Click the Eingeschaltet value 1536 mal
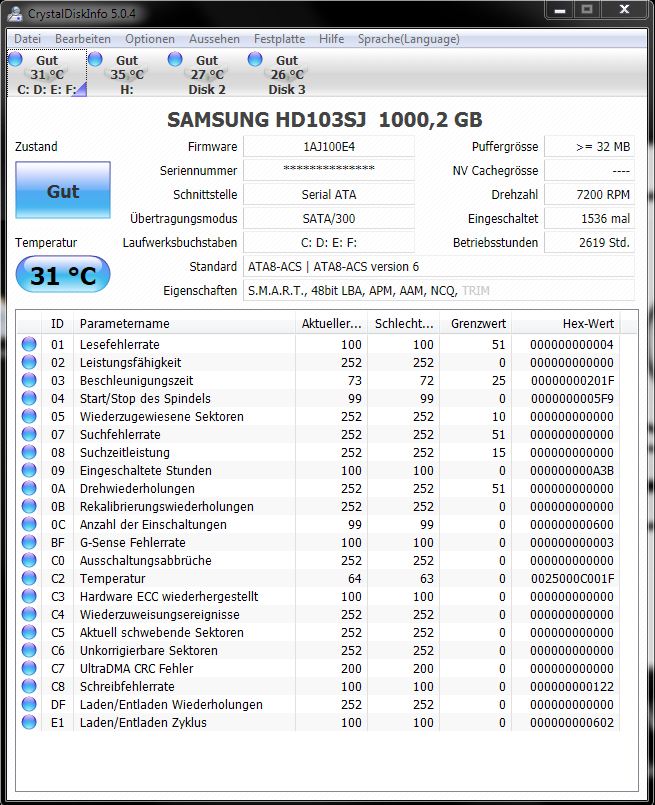 click(589, 219)
